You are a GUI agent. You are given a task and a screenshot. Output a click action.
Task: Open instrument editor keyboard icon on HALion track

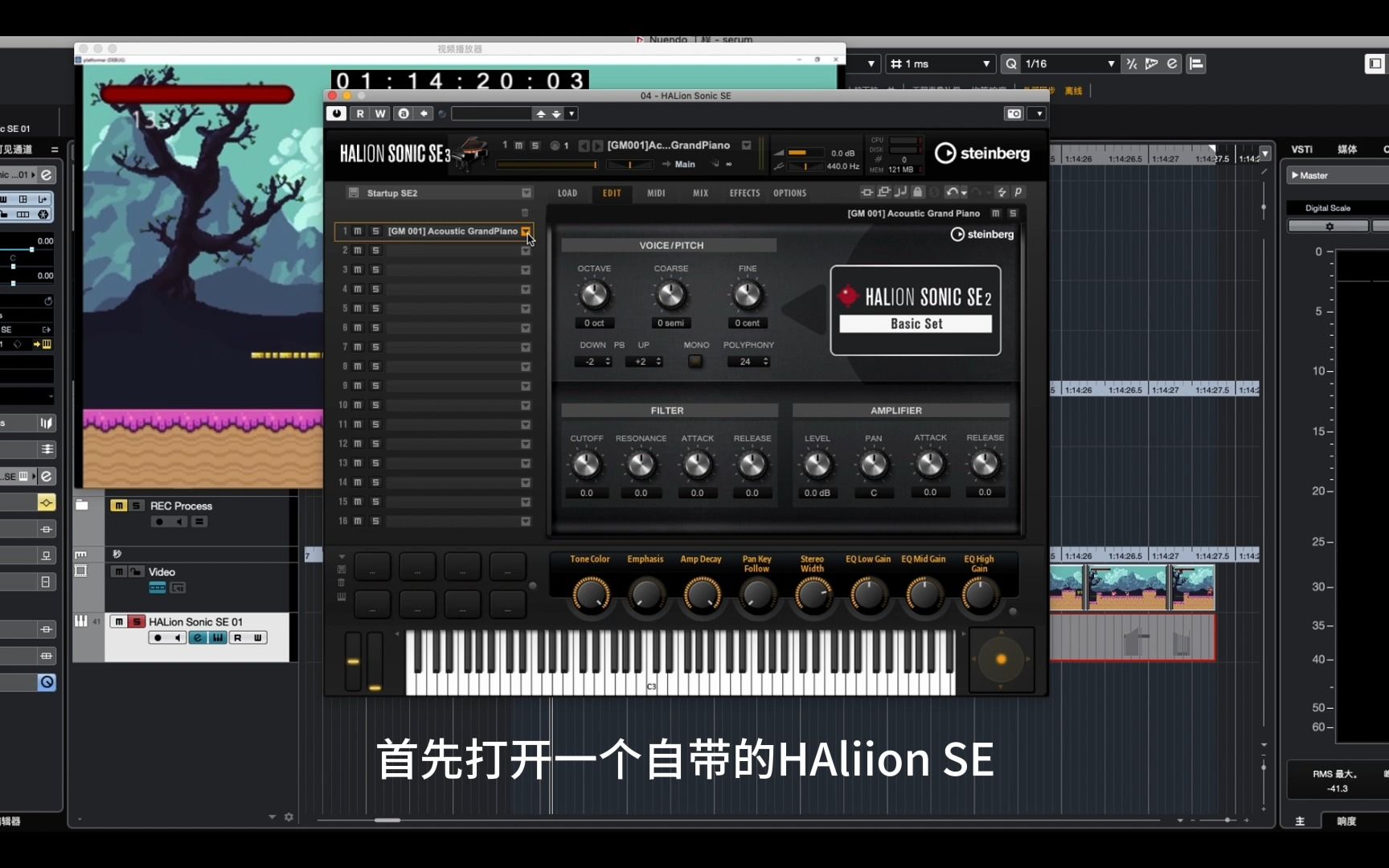click(x=217, y=637)
